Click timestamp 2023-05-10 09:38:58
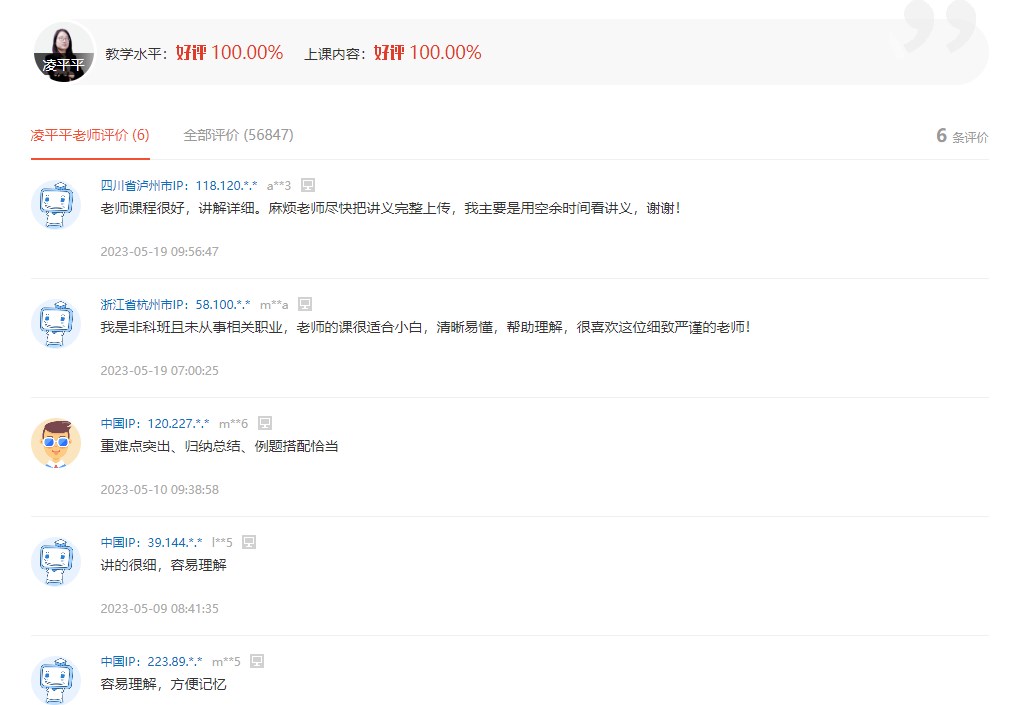 pos(160,490)
